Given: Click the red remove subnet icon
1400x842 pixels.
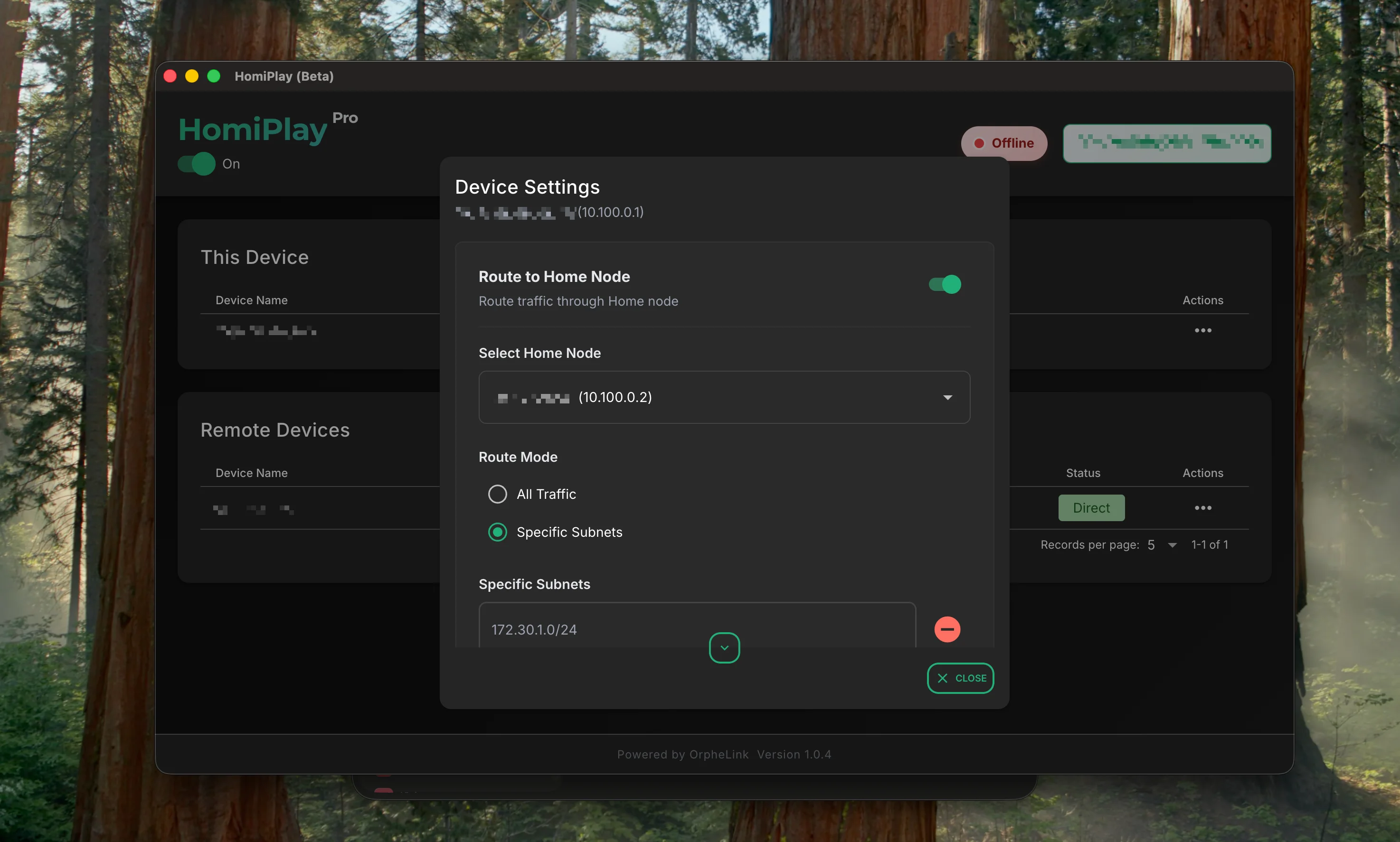Looking at the screenshot, I should (x=947, y=629).
